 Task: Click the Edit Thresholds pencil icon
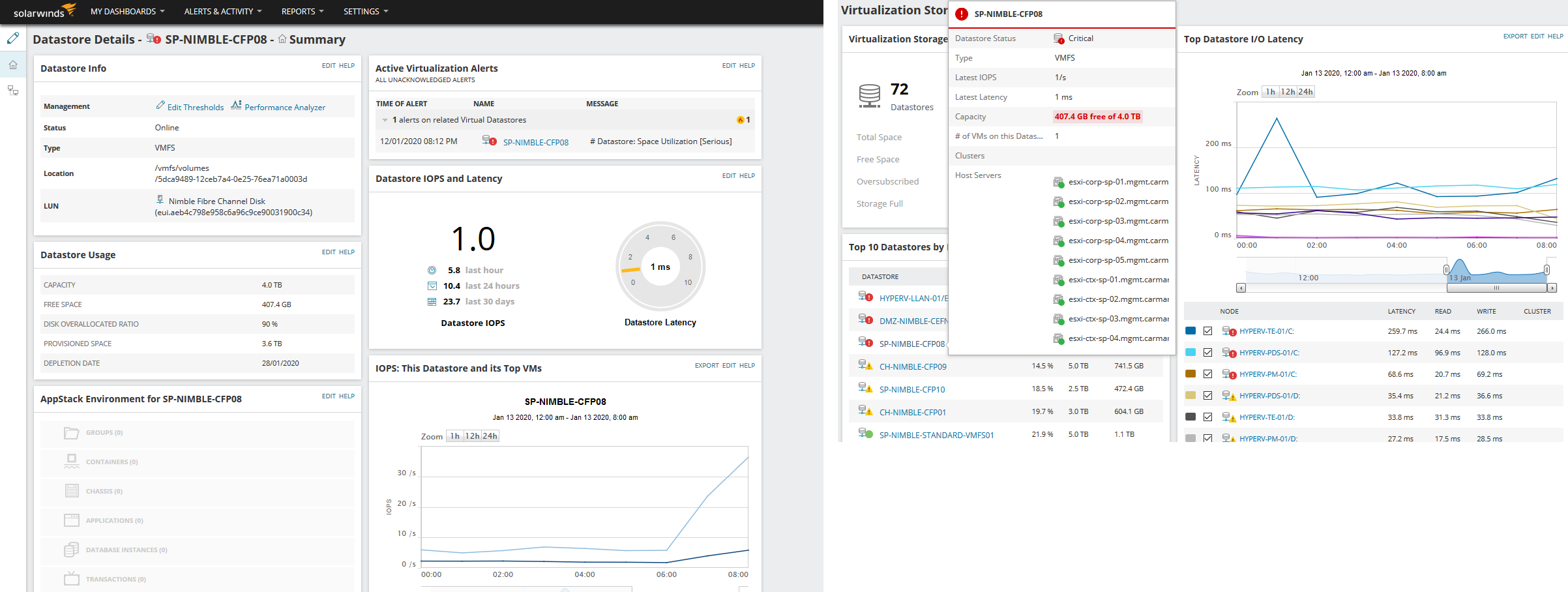(160, 105)
